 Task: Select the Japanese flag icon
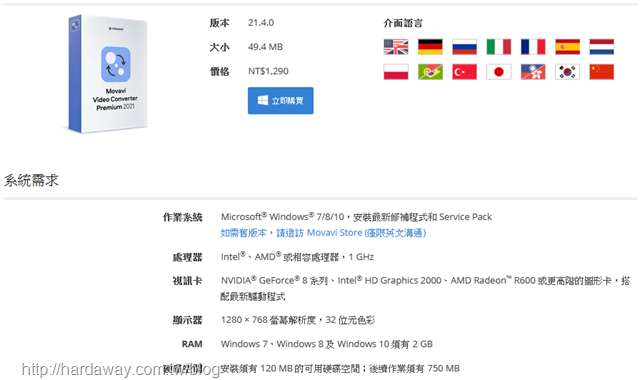(499, 72)
